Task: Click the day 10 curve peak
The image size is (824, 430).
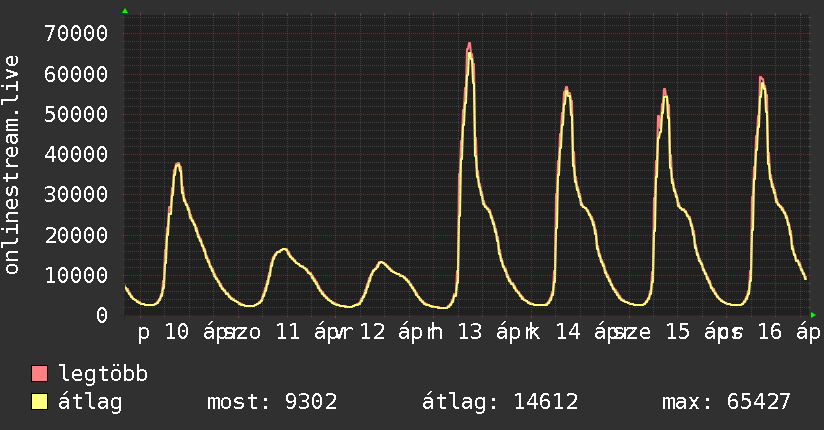Action: 178,165
